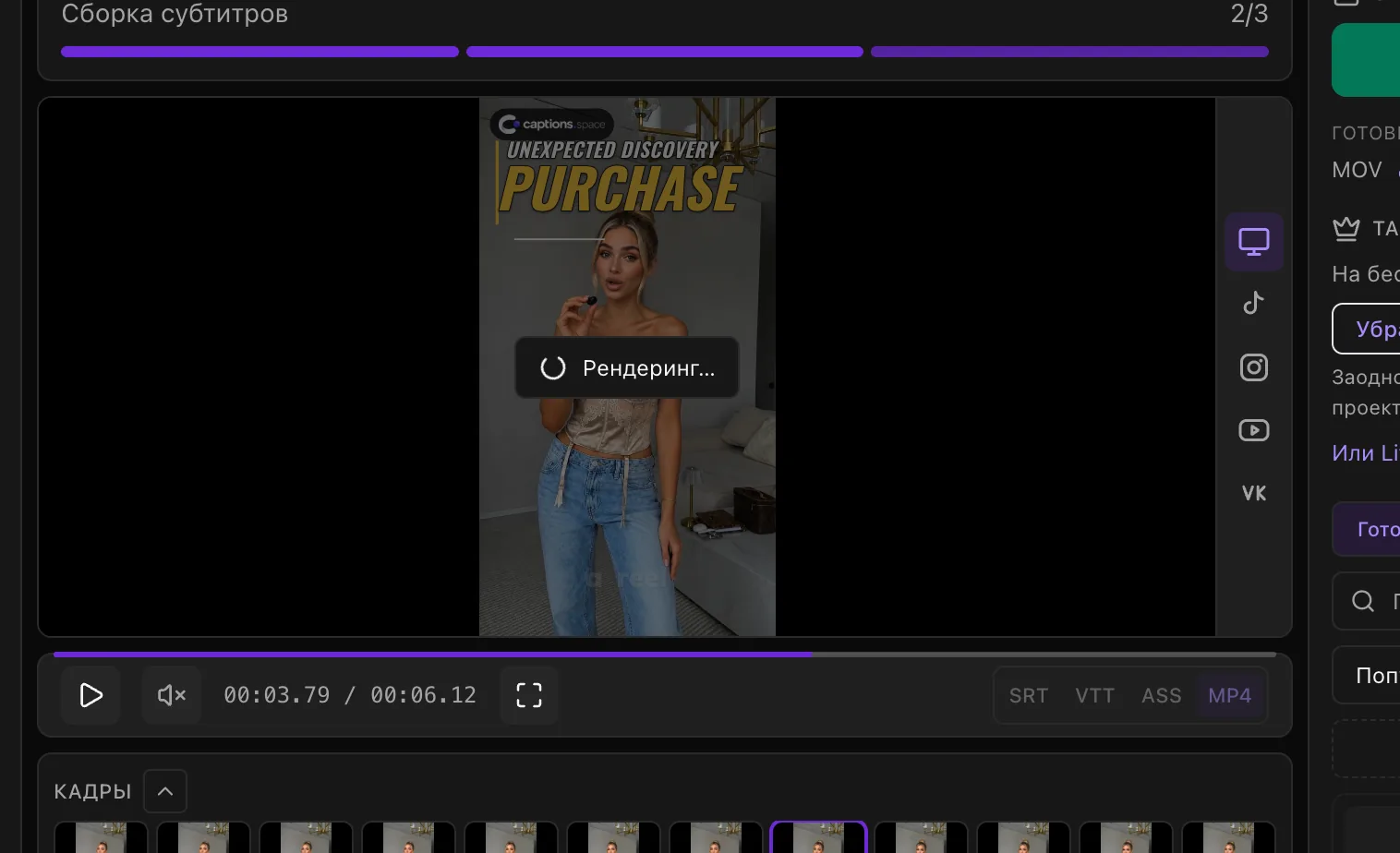The width and height of the screenshot is (1400, 853).
Task: Click the Сборка субтитров heading
Action: [175, 14]
